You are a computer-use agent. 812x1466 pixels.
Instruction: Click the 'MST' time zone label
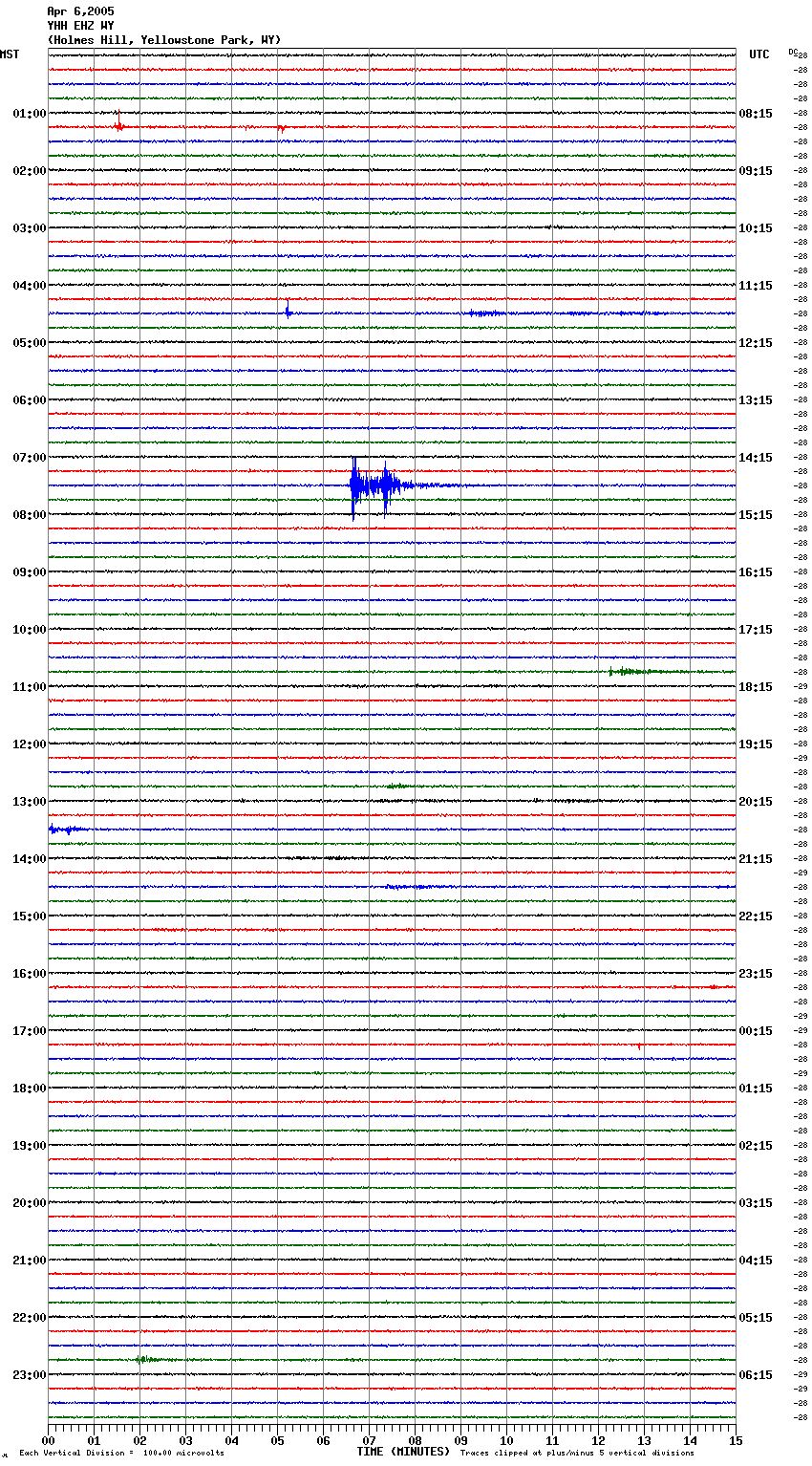click(x=10, y=54)
